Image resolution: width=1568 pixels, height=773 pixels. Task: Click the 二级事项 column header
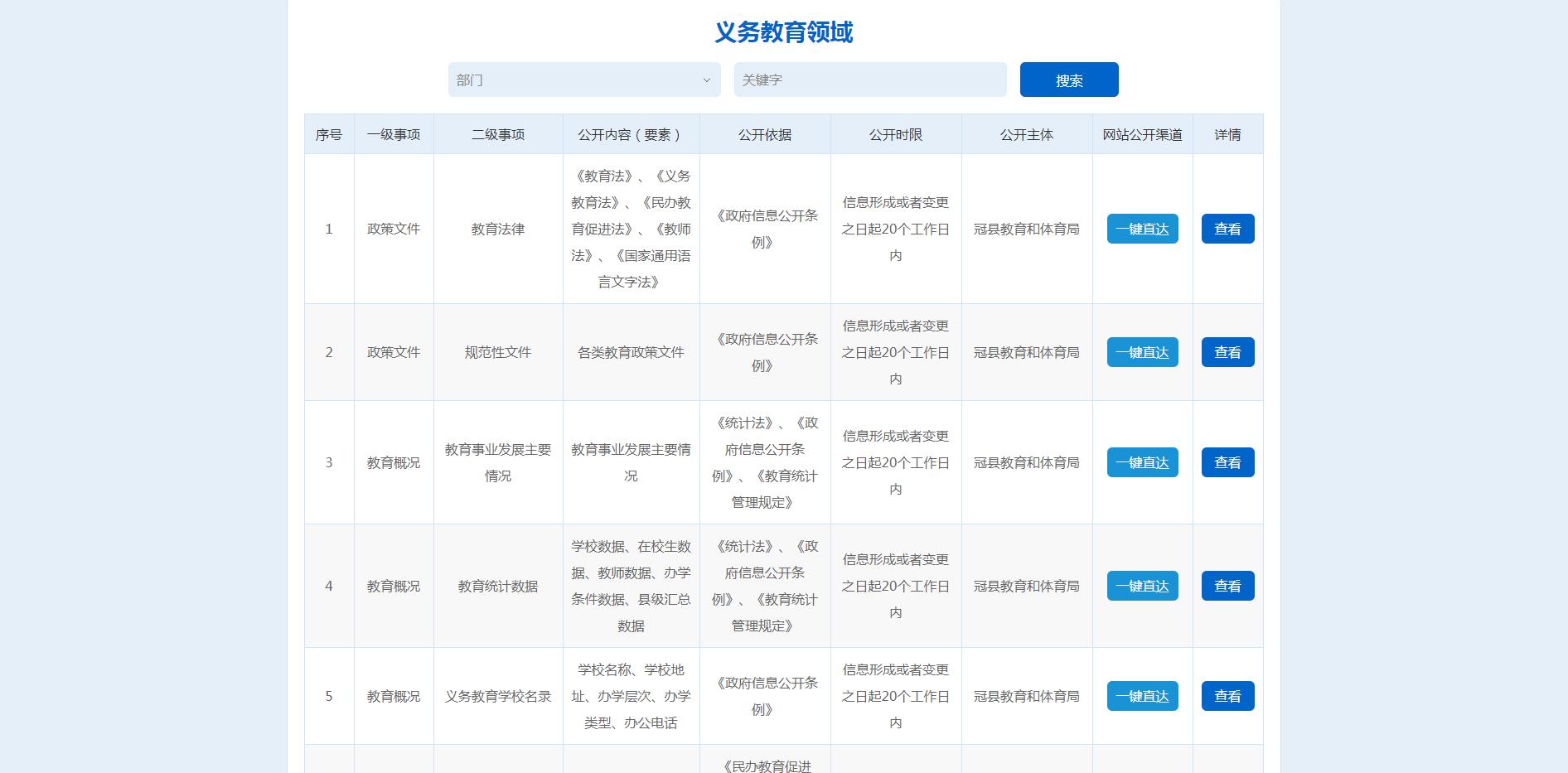click(x=498, y=134)
